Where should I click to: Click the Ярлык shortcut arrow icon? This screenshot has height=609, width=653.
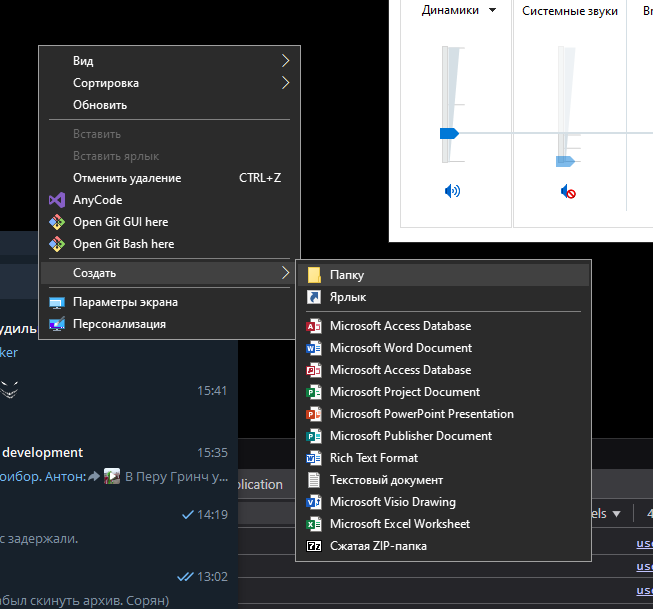314,297
